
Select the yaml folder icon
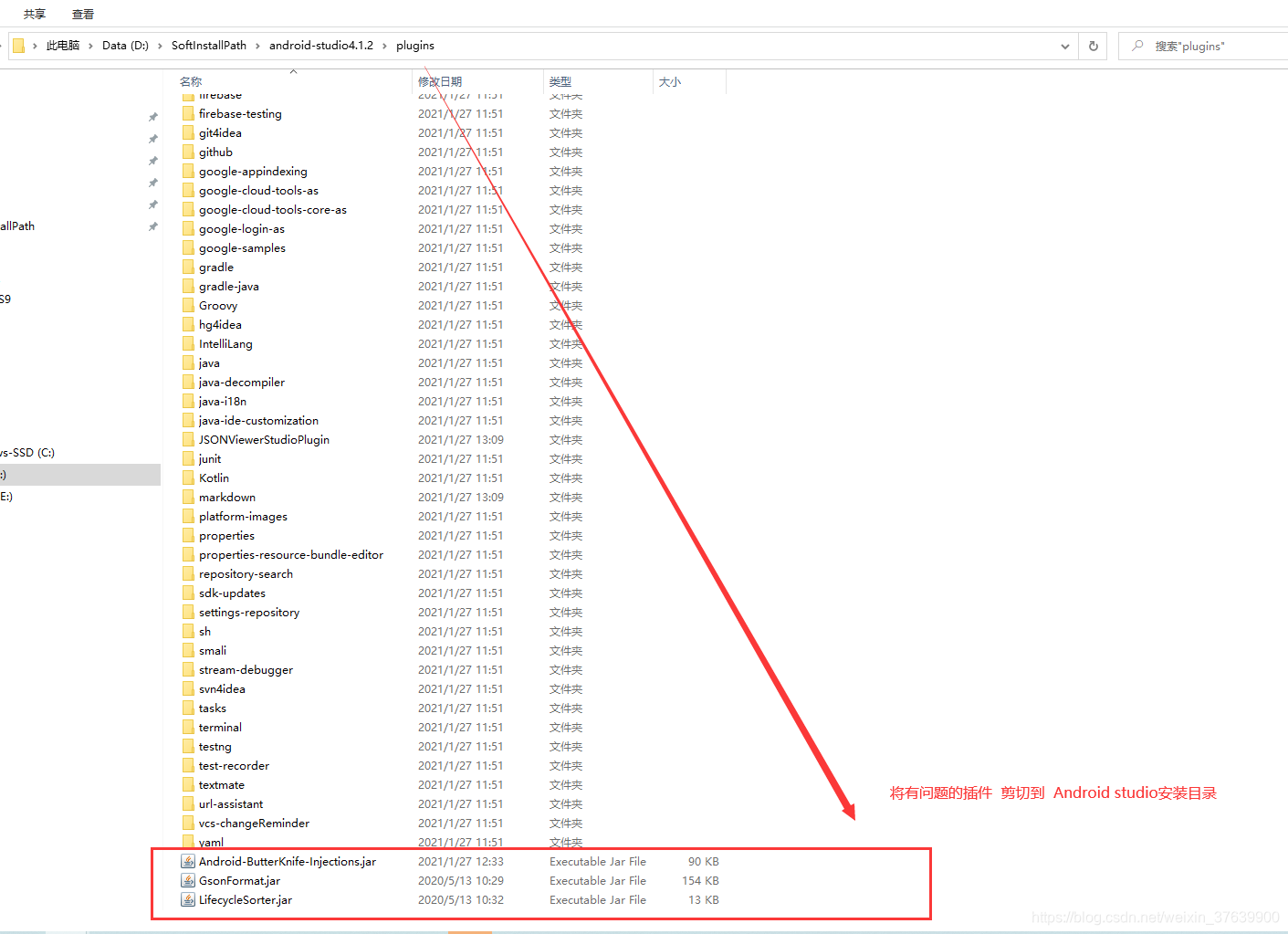pos(188,842)
